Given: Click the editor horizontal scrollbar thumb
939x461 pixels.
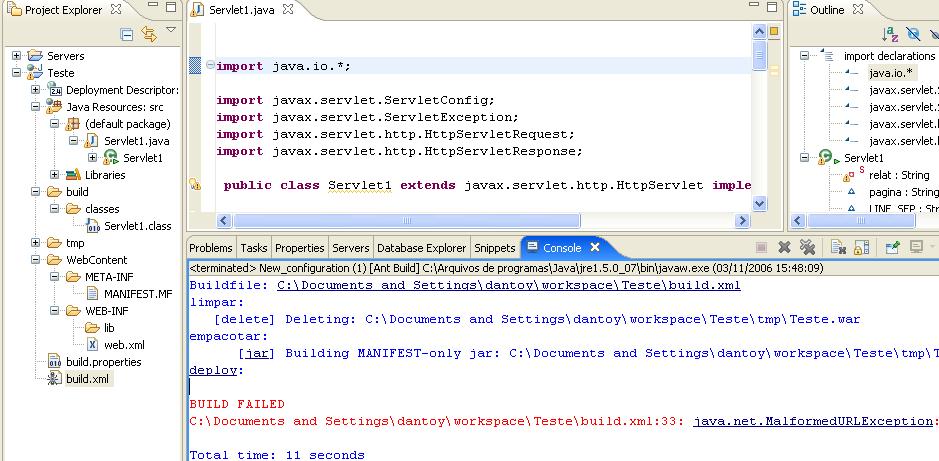Looking at the screenshot, I should click(x=407, y=221).
